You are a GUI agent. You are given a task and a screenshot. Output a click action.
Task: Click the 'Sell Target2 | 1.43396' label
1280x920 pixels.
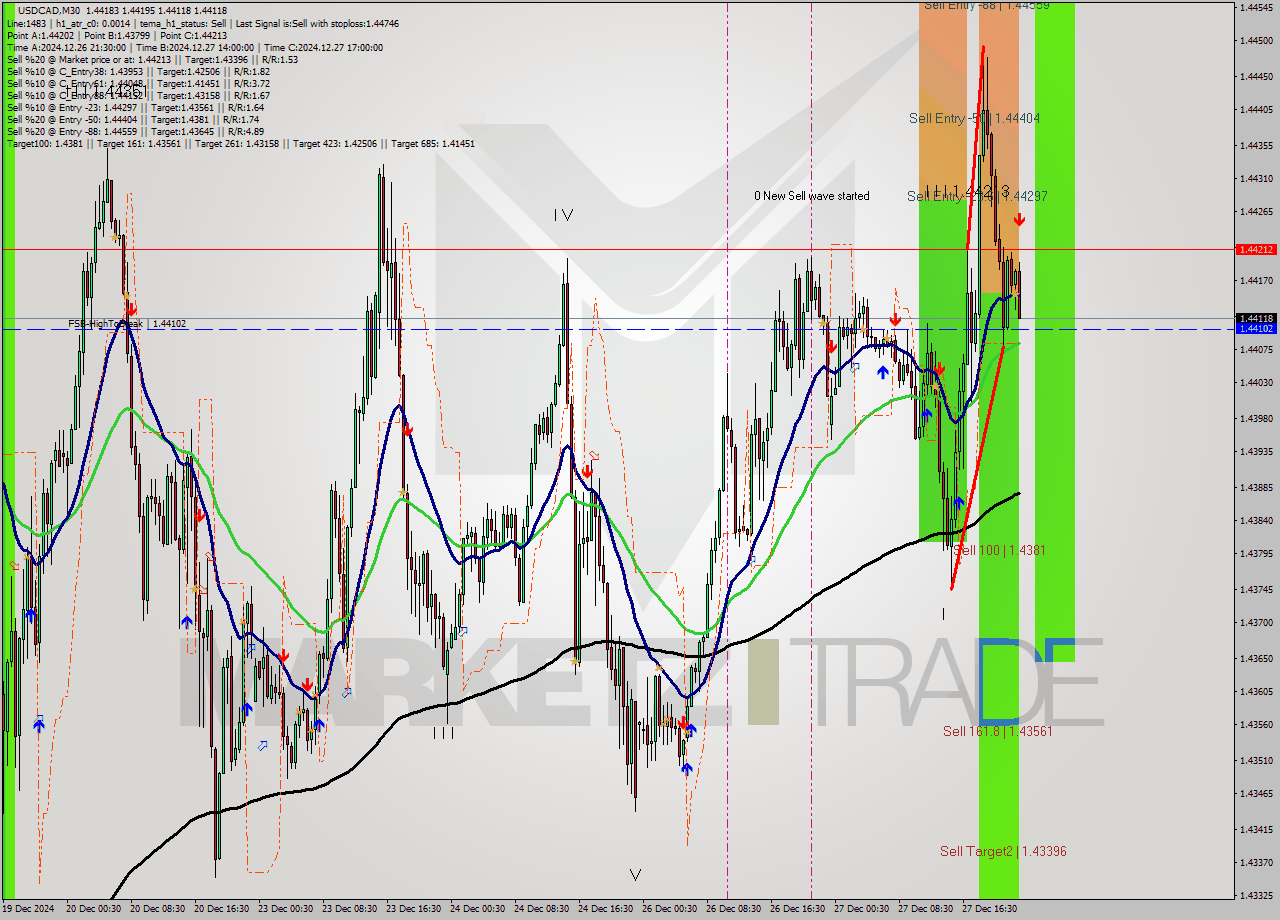pos(1003,851)
